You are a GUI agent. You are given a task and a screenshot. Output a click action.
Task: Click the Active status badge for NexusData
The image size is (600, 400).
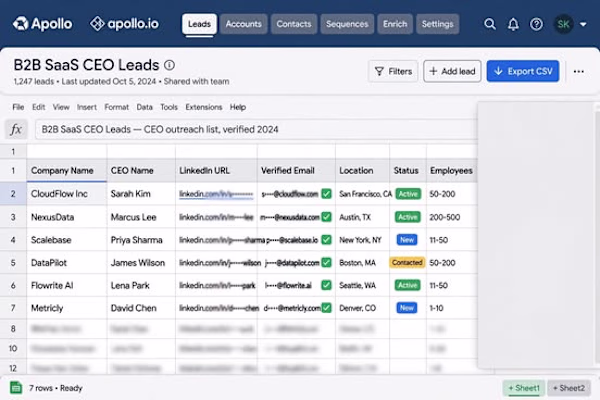point(408,217)
